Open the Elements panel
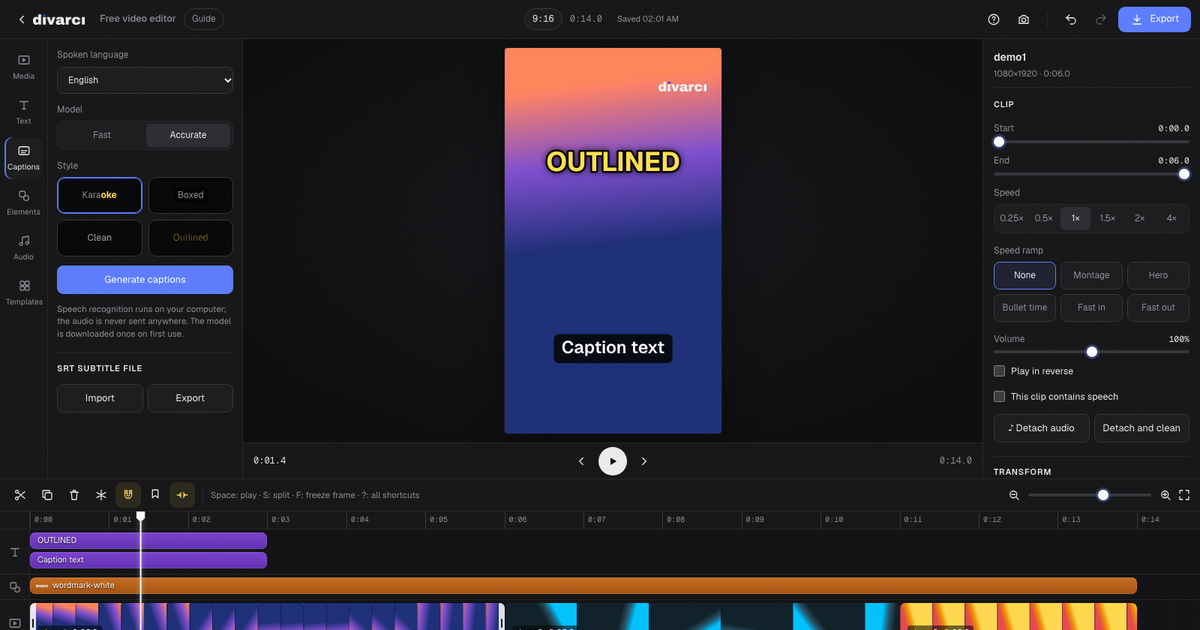Viewport: 1200px width, 630px height. click(24, 203)
